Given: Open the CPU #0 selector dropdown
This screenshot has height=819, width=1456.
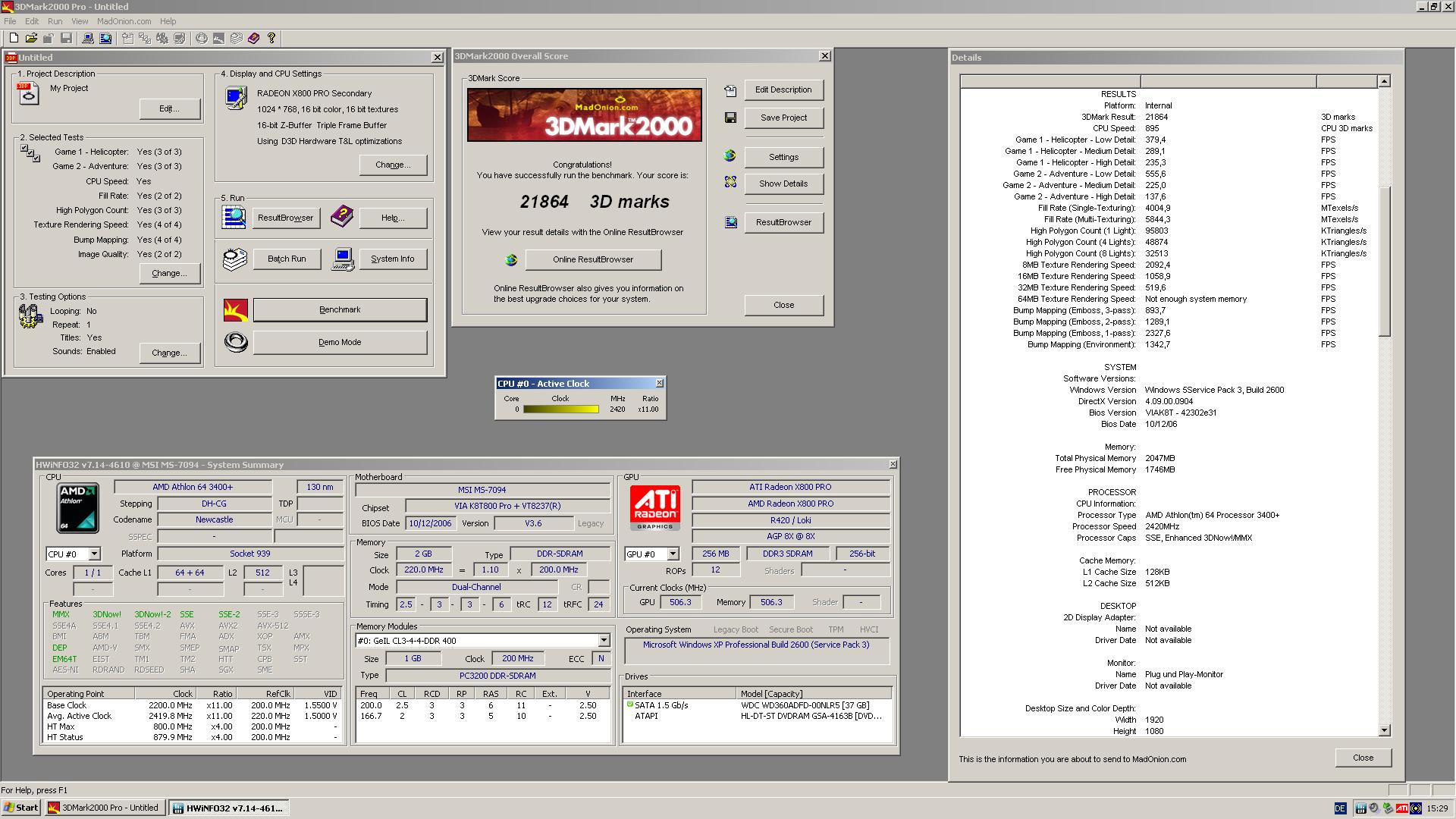Looking at the screenshot, I should 94,554.
